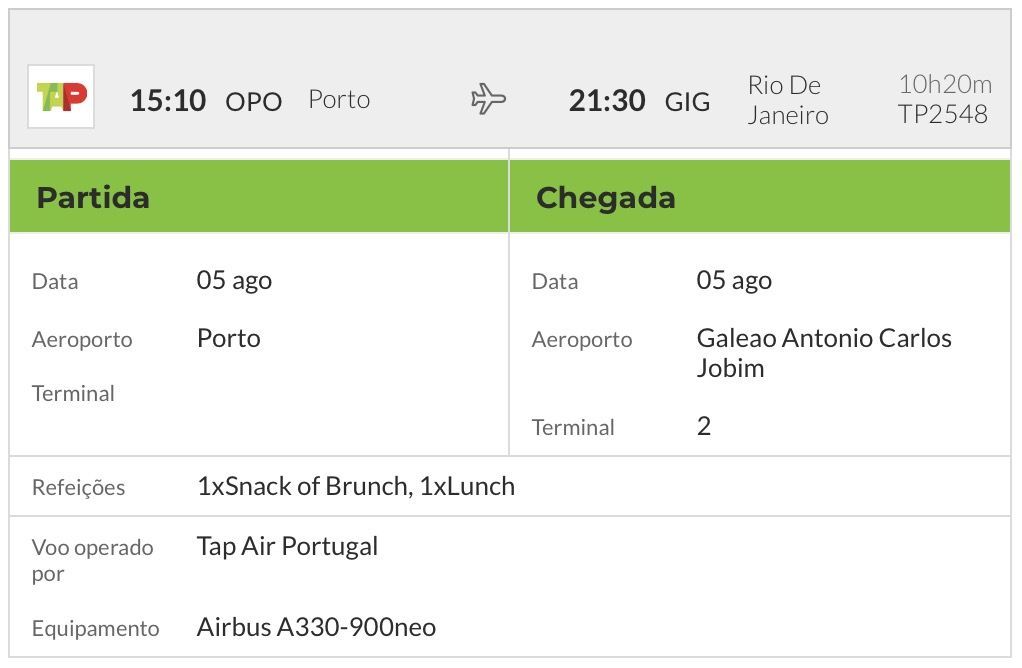Image resolution: width=1022 pixels, height=668 pixels.
Task: Click the airplane icon between cities
Action: point(488,99)
